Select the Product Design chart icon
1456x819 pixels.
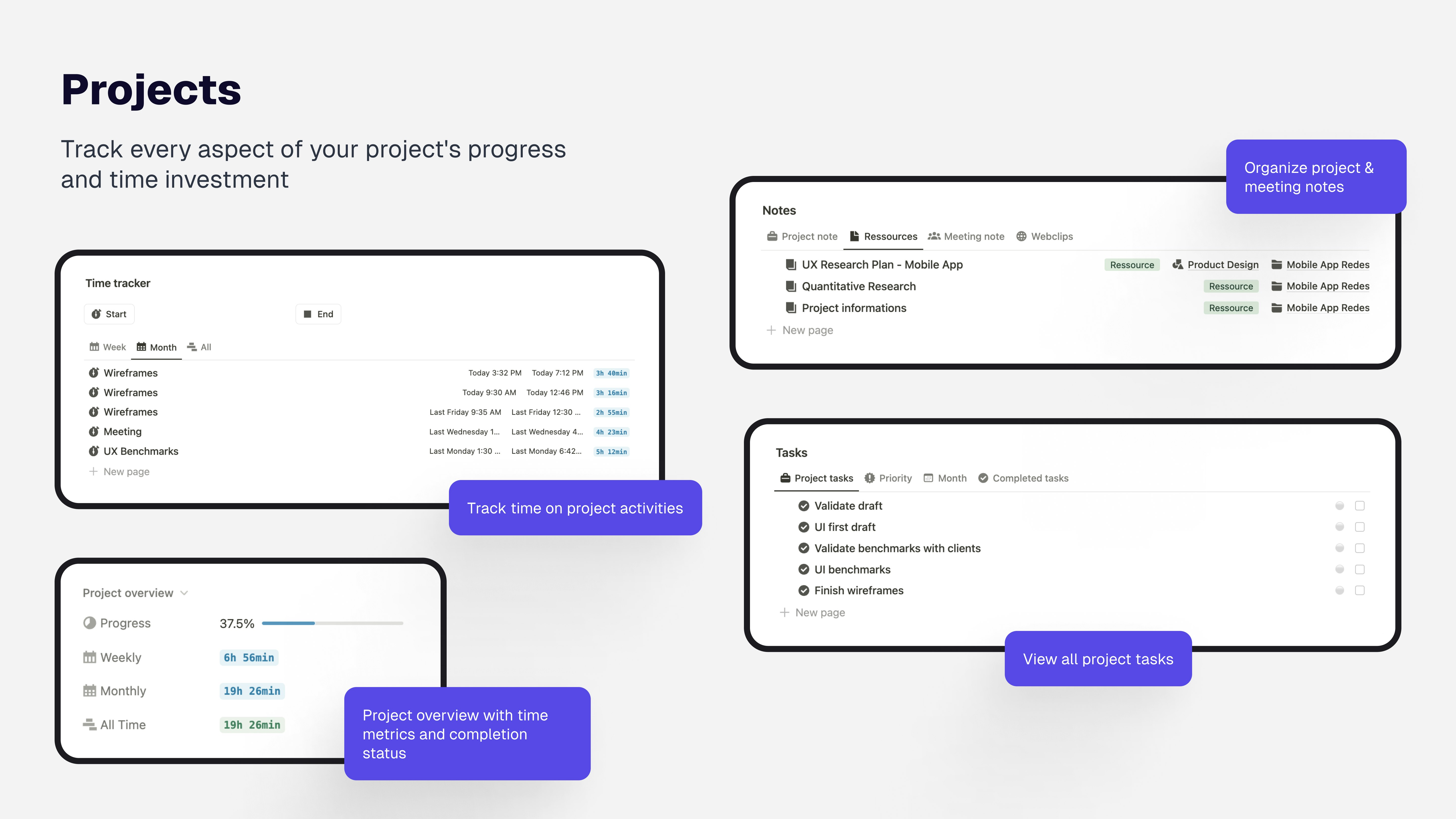(x=1178, y=264)
